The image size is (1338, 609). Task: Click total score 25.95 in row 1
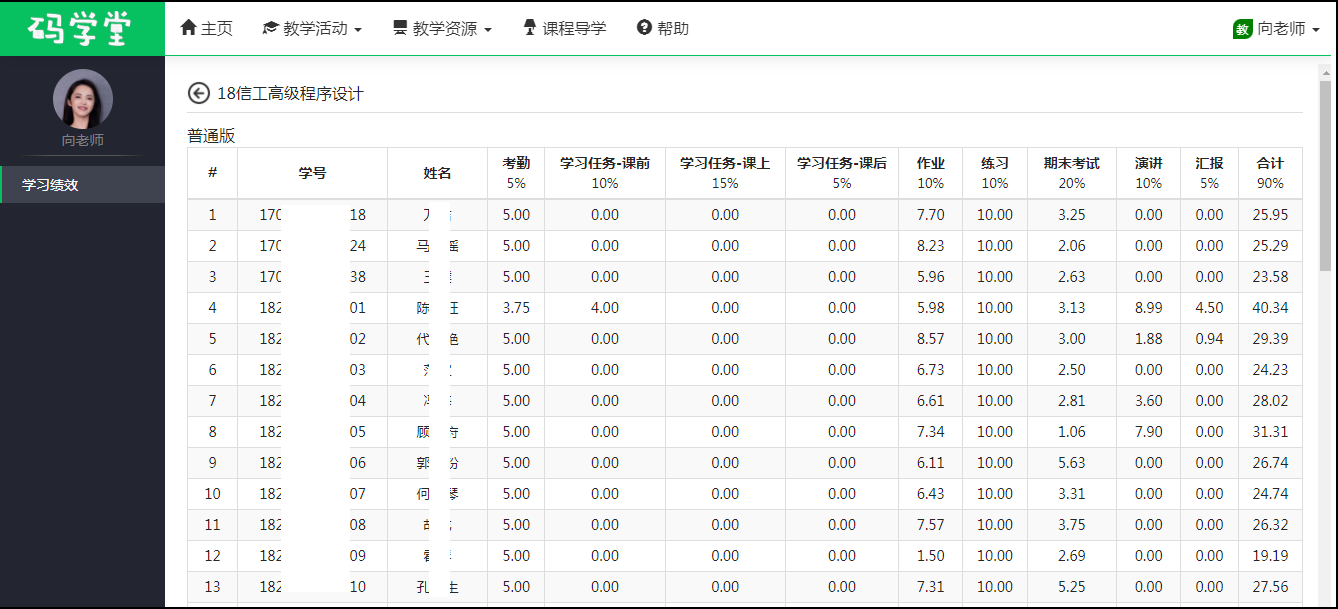(x=1270, y=215)
